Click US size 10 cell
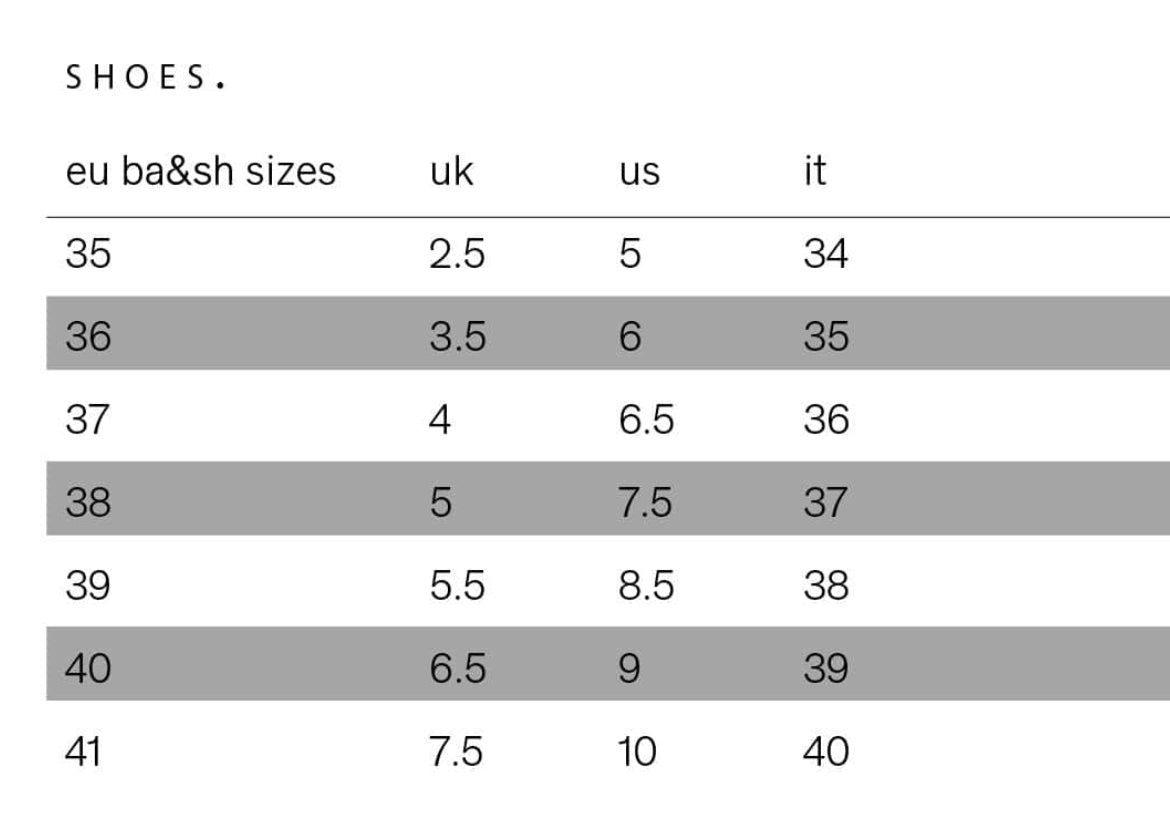 (x=637, y=751)
